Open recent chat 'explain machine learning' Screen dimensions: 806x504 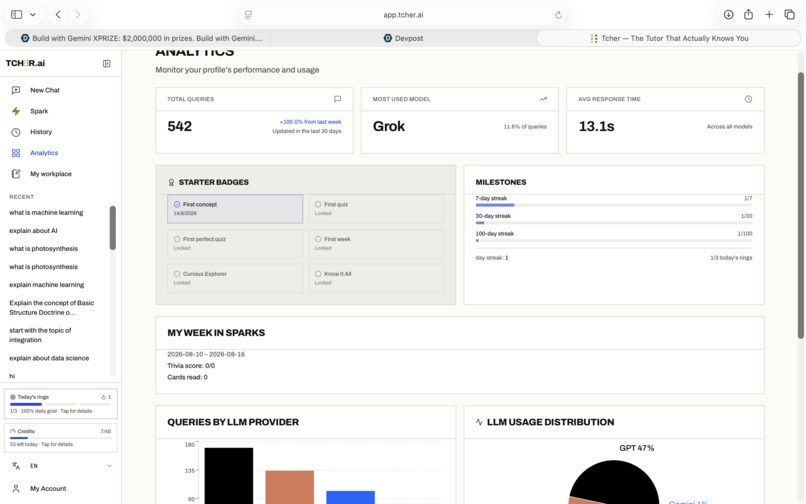pos(46,284)
